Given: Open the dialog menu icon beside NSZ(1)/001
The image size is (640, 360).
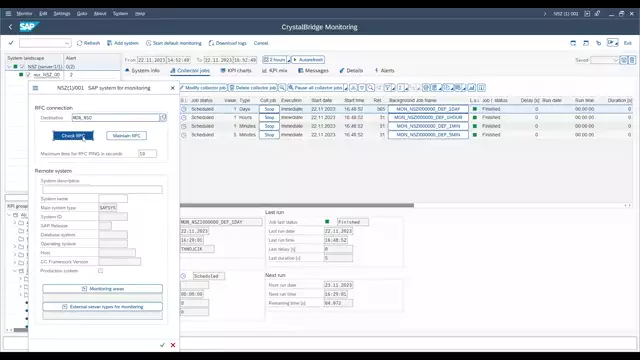Looking at the screenshot, I should click(36, 88).
